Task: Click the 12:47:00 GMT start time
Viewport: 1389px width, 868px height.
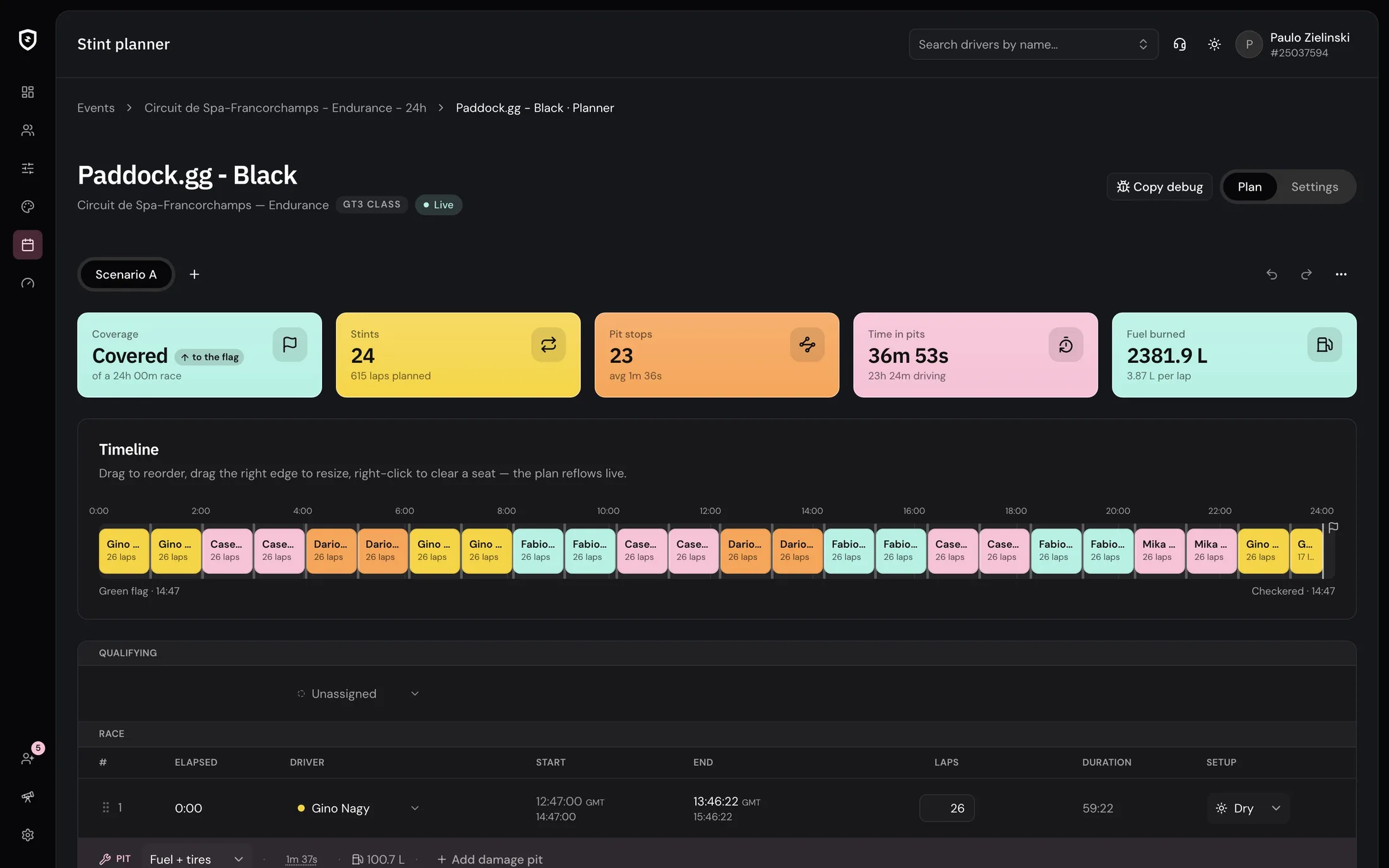Action: point(569,801)
